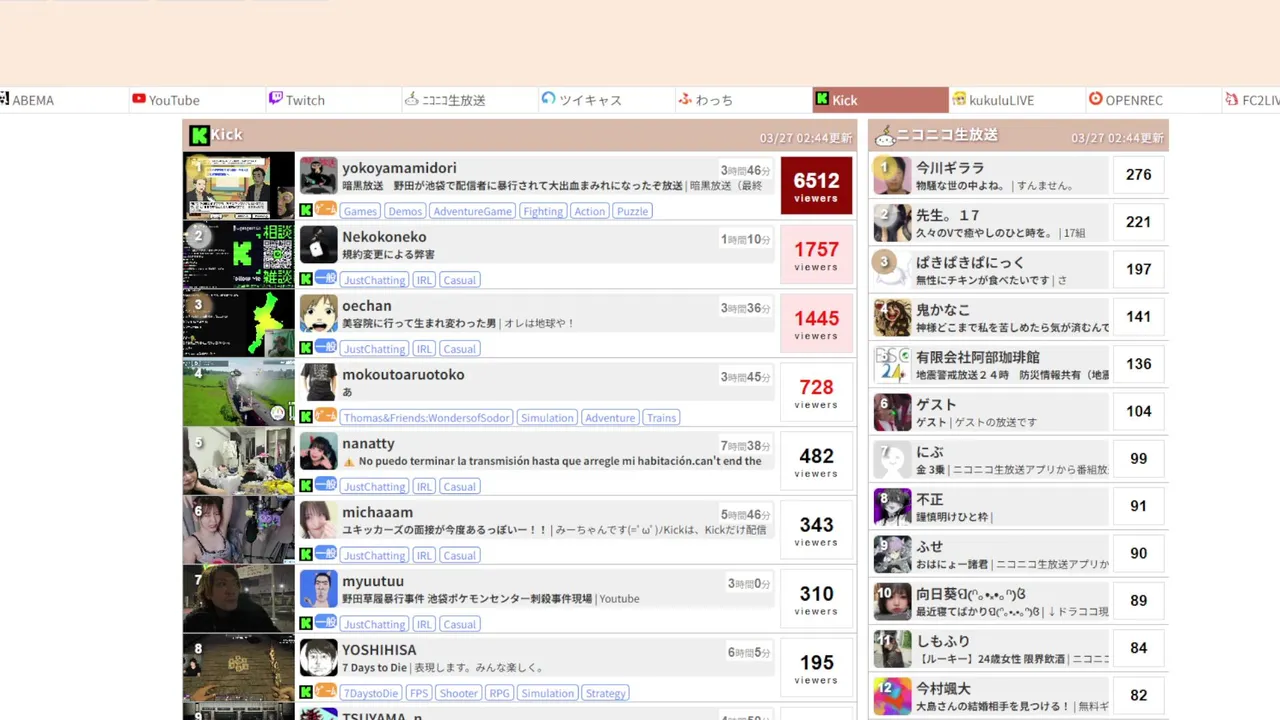Open michaaam stream thumbnail
This screenshot has width=1280, height=720.
(239, 531)
